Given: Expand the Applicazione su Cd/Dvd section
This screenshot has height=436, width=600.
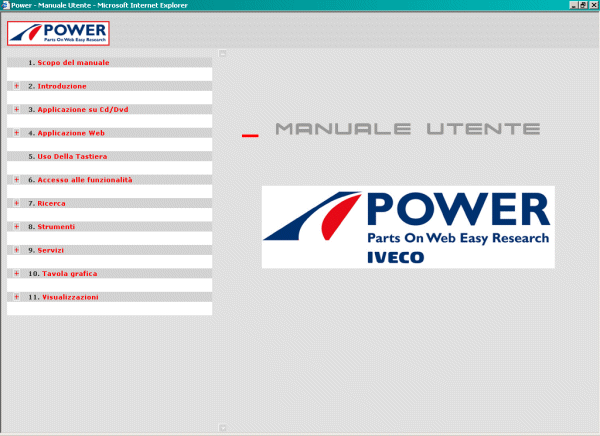Looking at the screenshot, I should pos(16,109).
